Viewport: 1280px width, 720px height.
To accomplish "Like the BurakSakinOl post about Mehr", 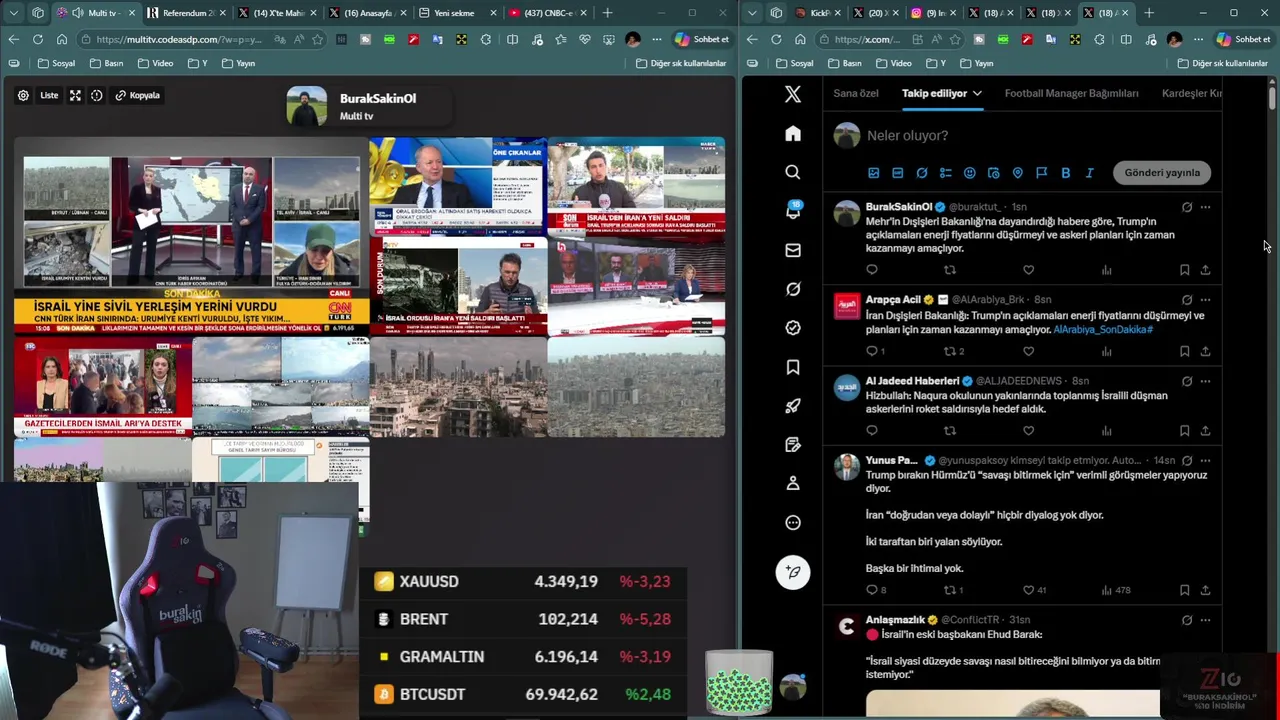I will click(x=1028, y=270).
